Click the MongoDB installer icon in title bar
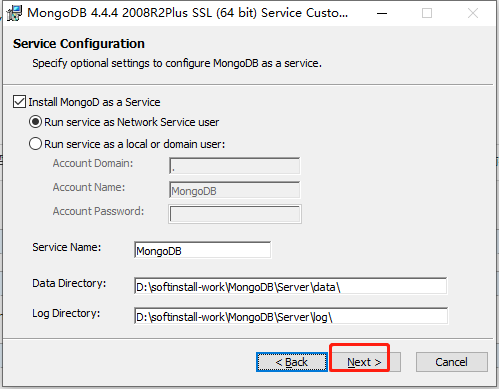499x389 pixels. (14, 13)
